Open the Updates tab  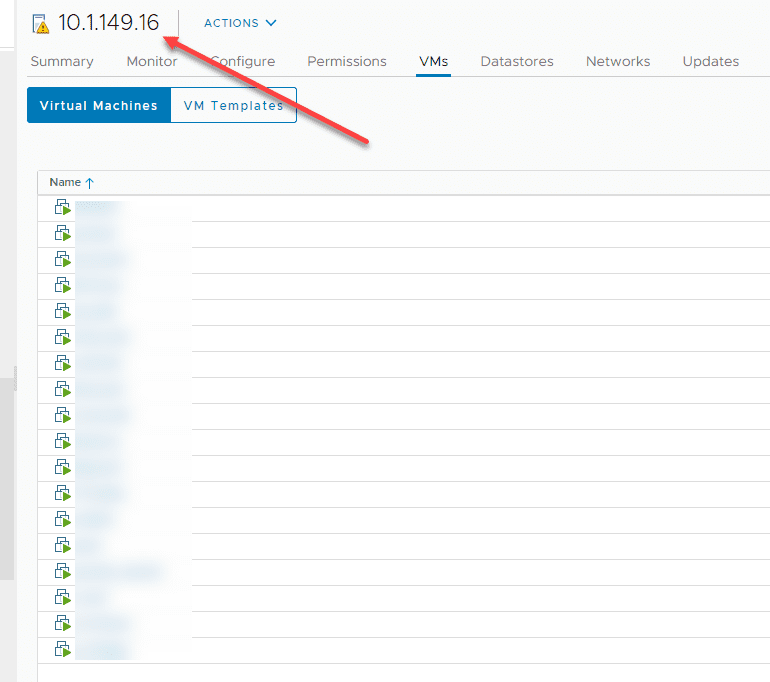pos(711,61)
